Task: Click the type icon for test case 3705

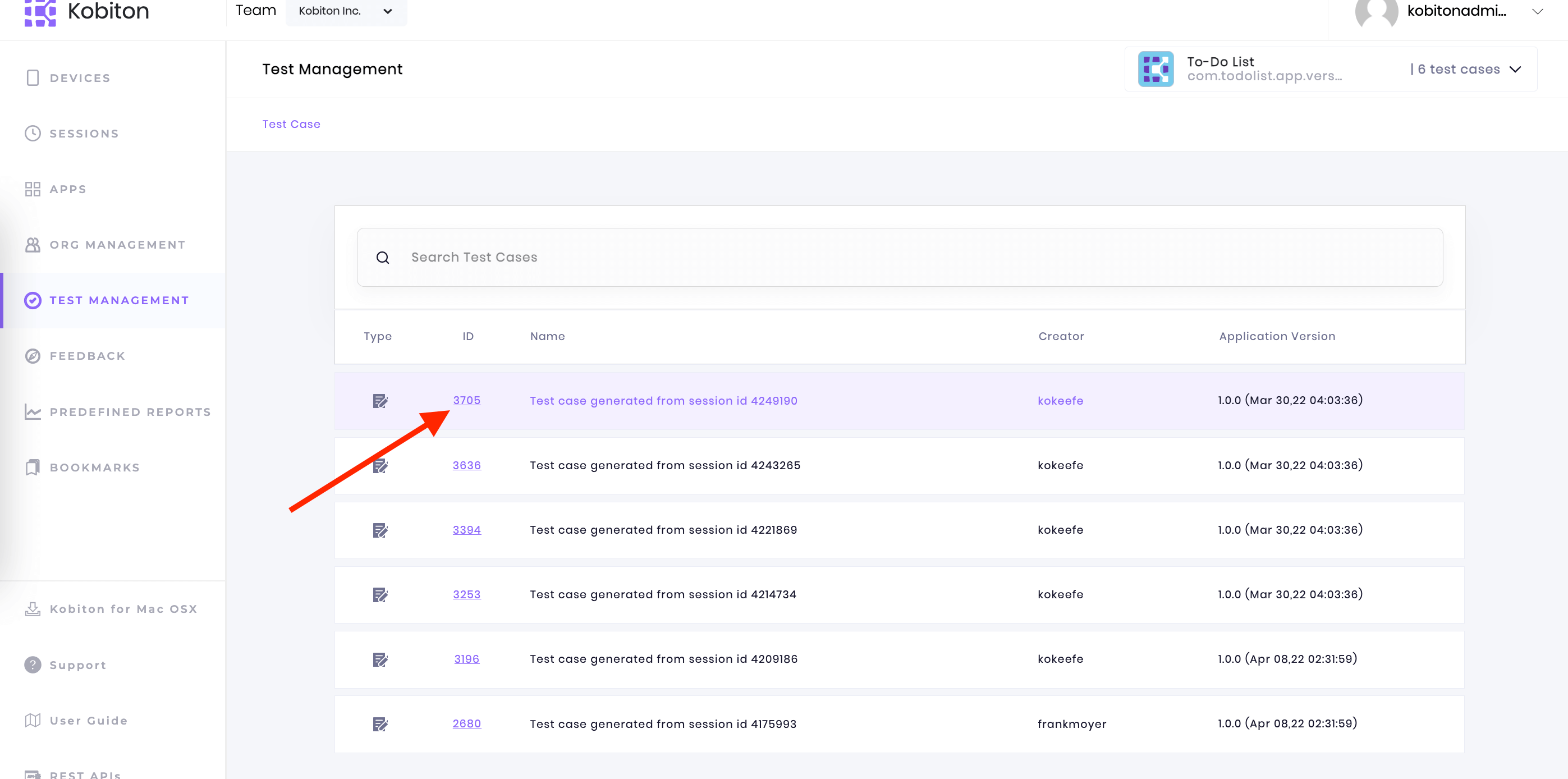Action: pos(380,401)
